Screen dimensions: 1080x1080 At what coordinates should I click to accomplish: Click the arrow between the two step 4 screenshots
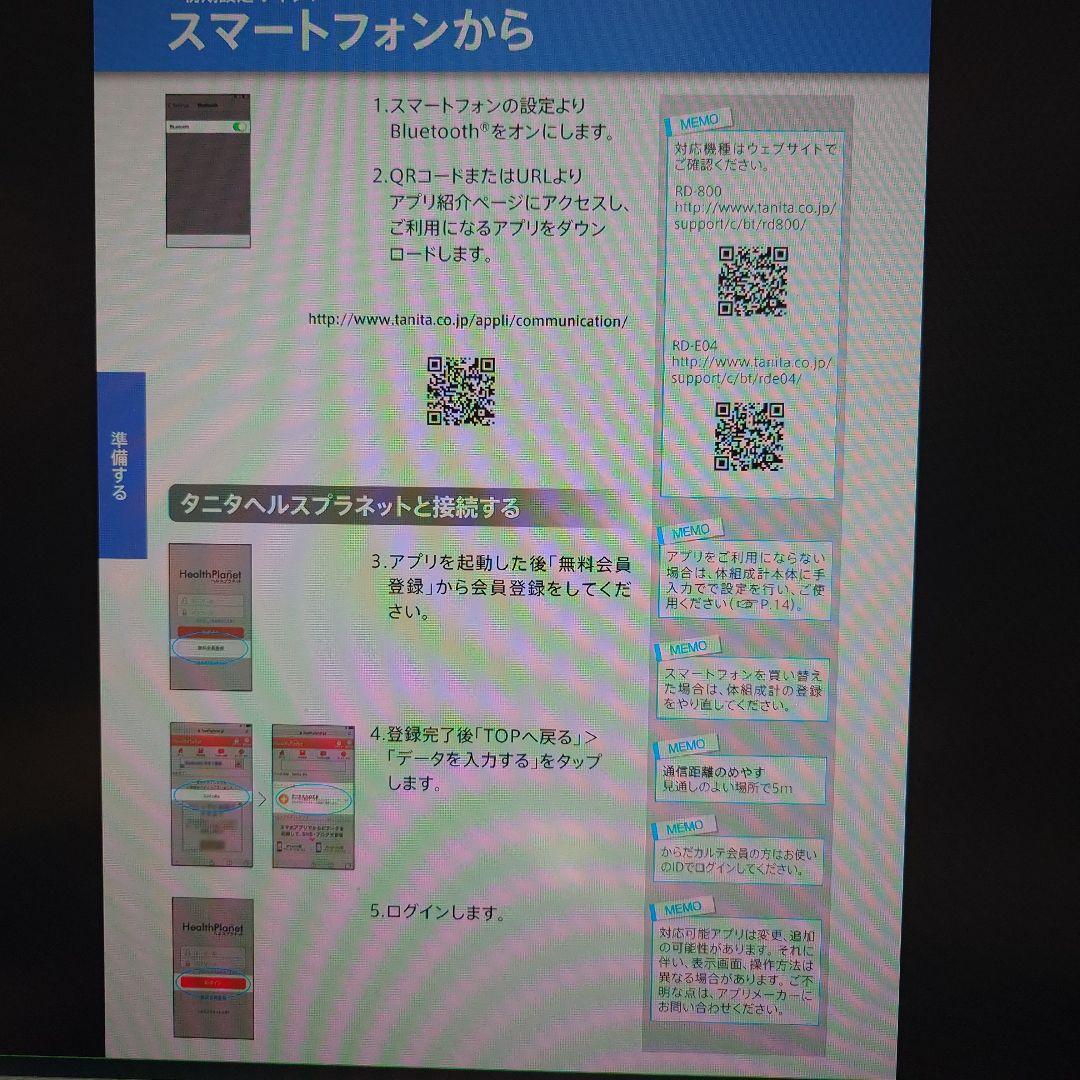(263, 798)
